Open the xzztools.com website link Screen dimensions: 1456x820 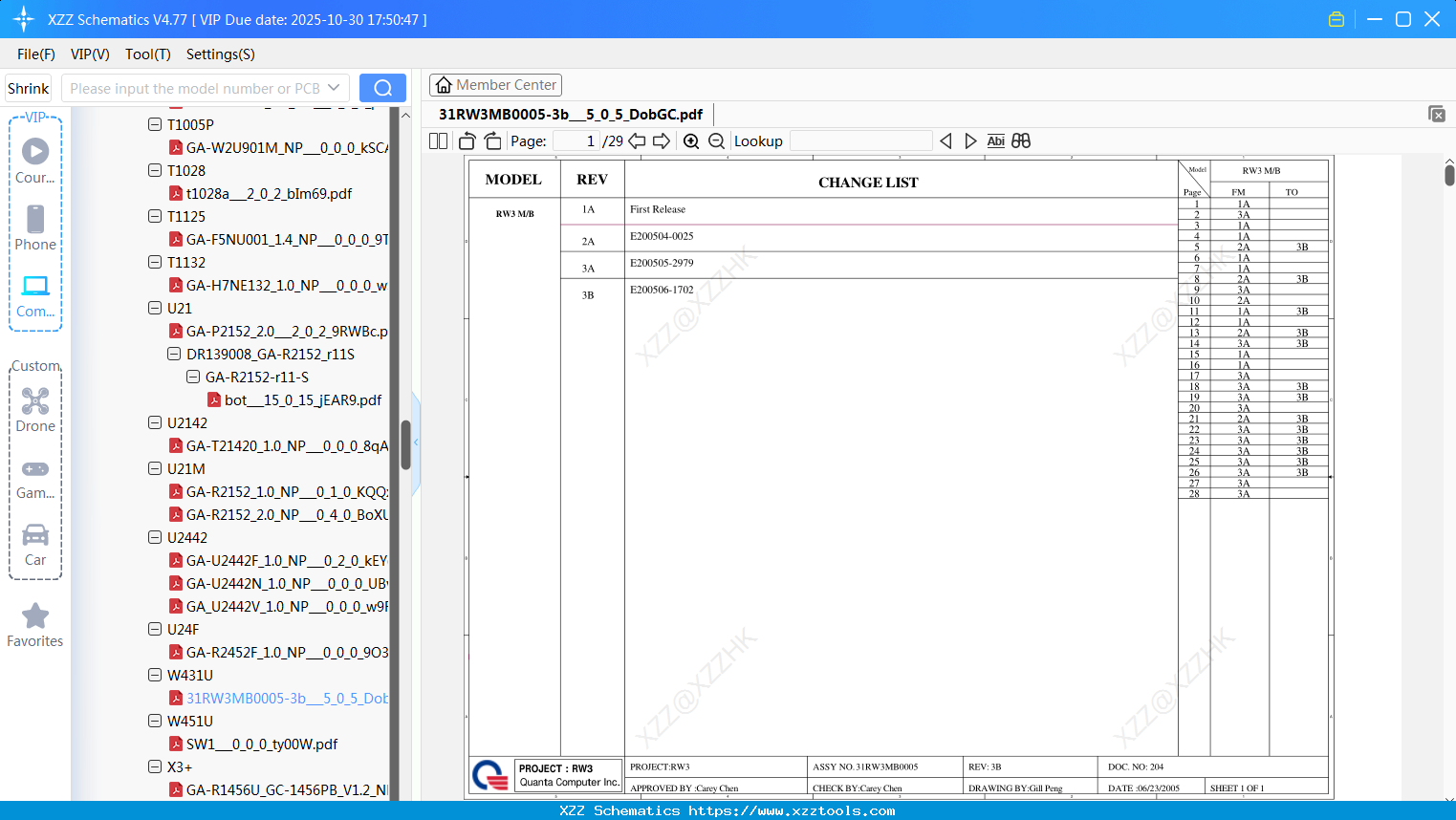792,810
